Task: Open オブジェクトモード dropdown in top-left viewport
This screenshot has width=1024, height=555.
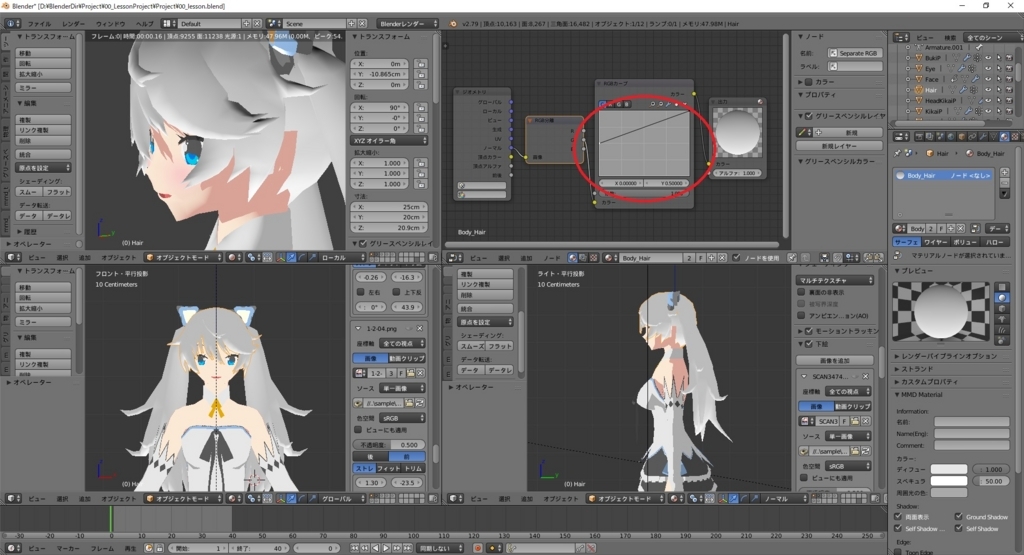Action: click(184, 257)
